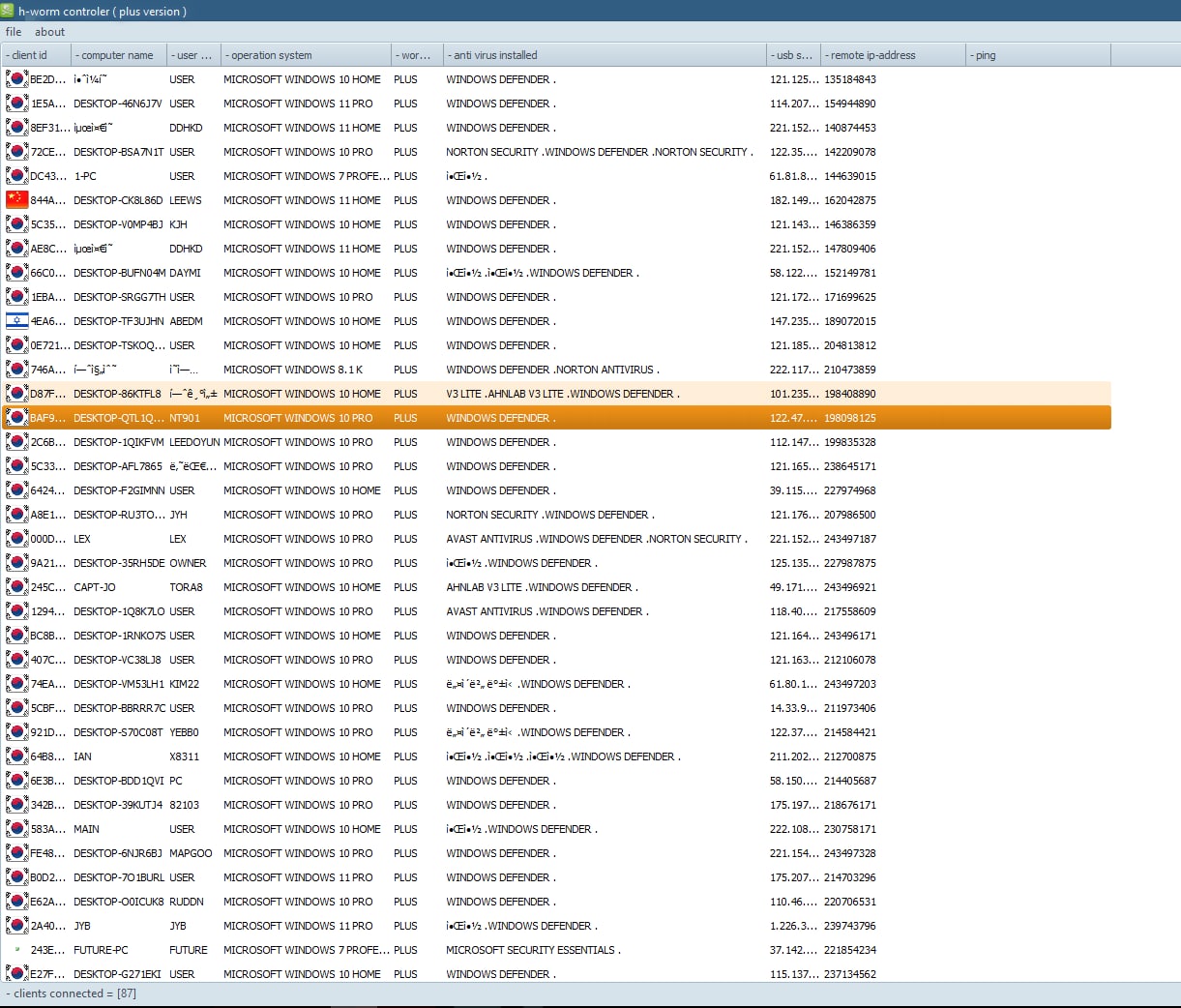
Task: Click the user cell YEBB0
Action: (x=184, y=732)
